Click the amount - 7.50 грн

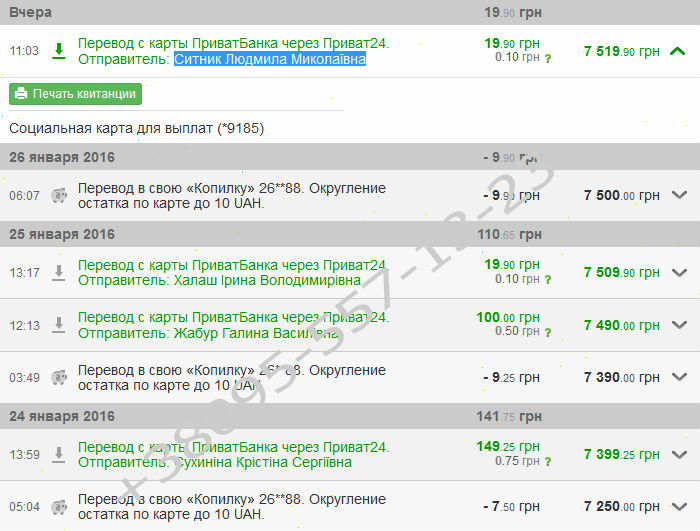tap(512, 507)
